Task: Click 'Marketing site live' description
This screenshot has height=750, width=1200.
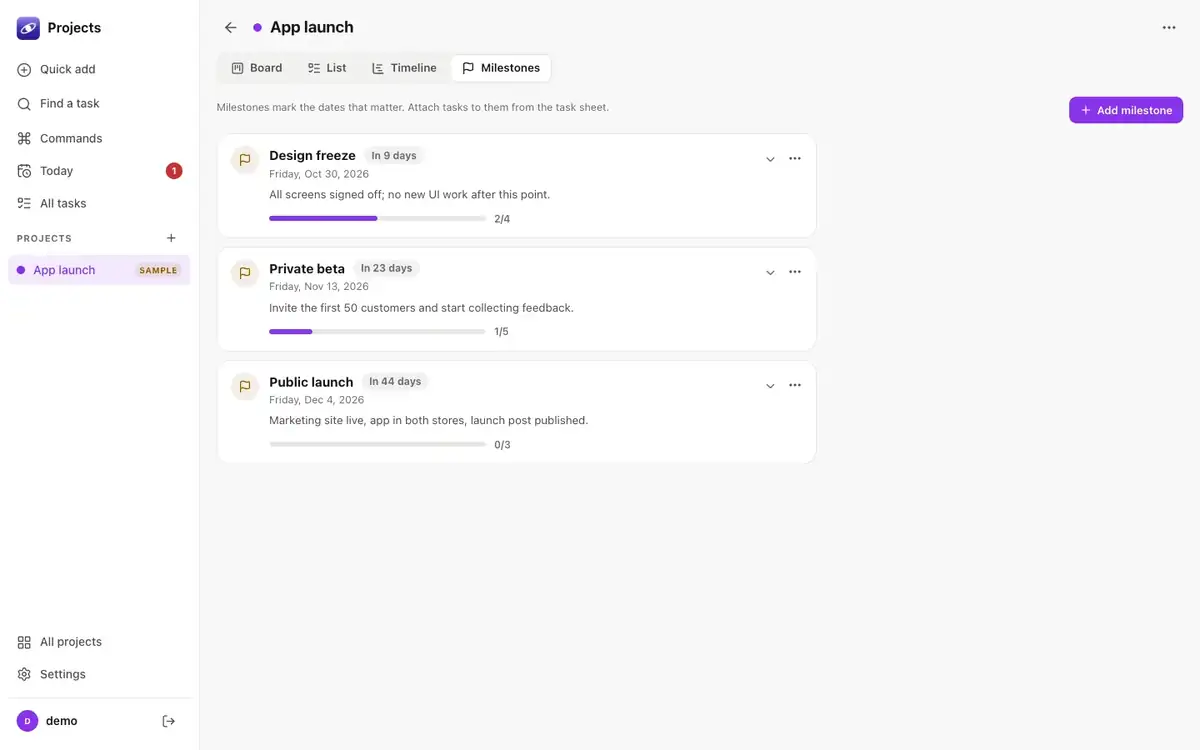Action: point(428,421)
